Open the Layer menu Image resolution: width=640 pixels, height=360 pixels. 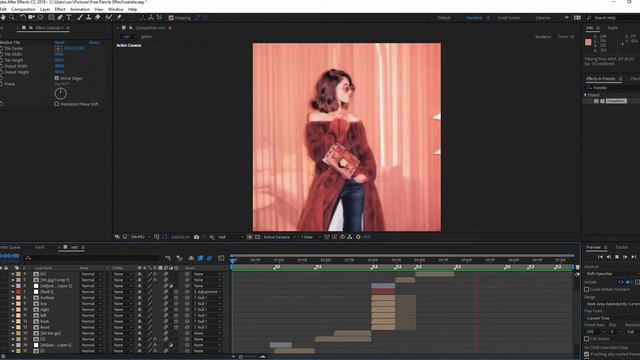pyautogui.click(x=45, y=9)
